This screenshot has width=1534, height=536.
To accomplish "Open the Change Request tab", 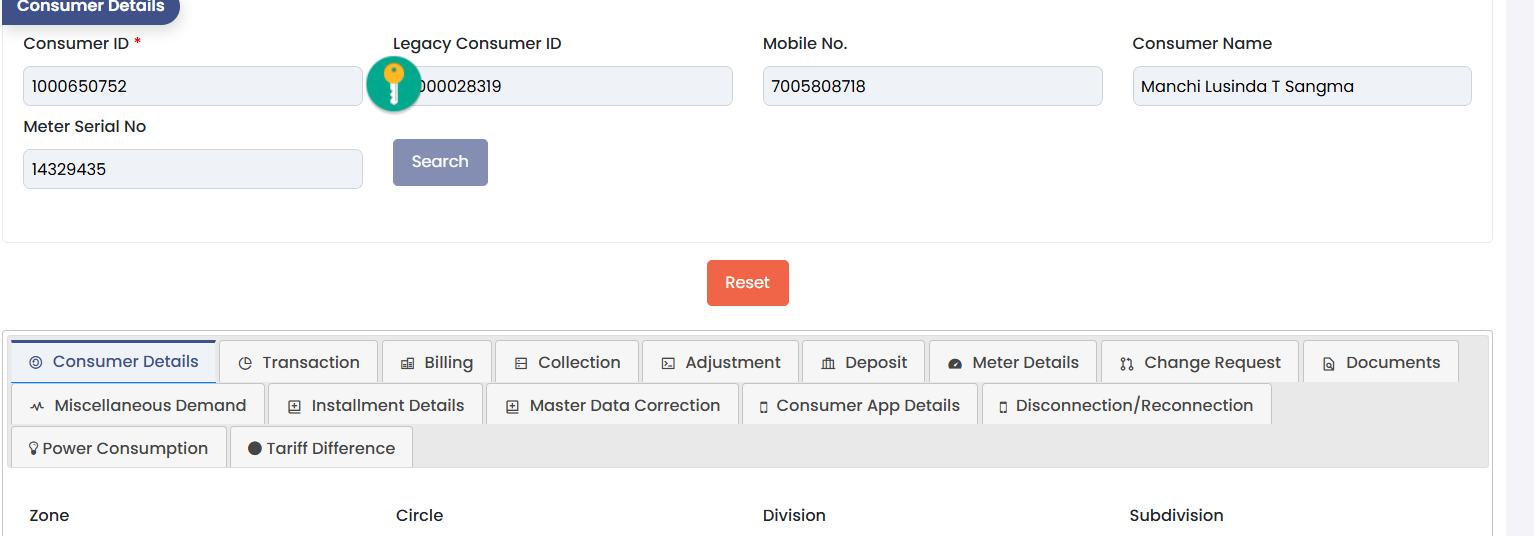I will pyautogui.click(x=1199, y=362).
